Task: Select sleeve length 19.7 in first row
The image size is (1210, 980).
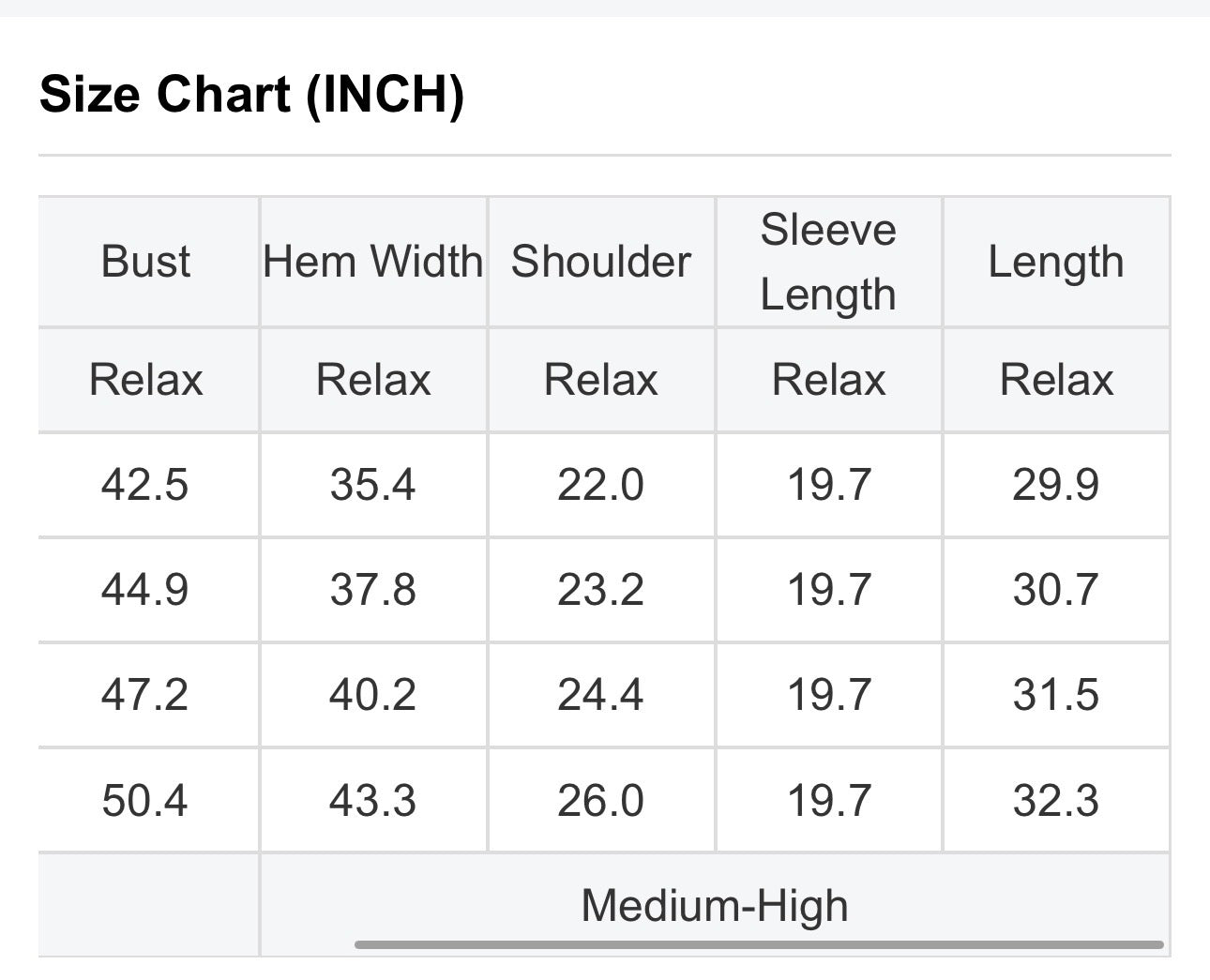Action: pyautogui.click(x=828, y=485)
